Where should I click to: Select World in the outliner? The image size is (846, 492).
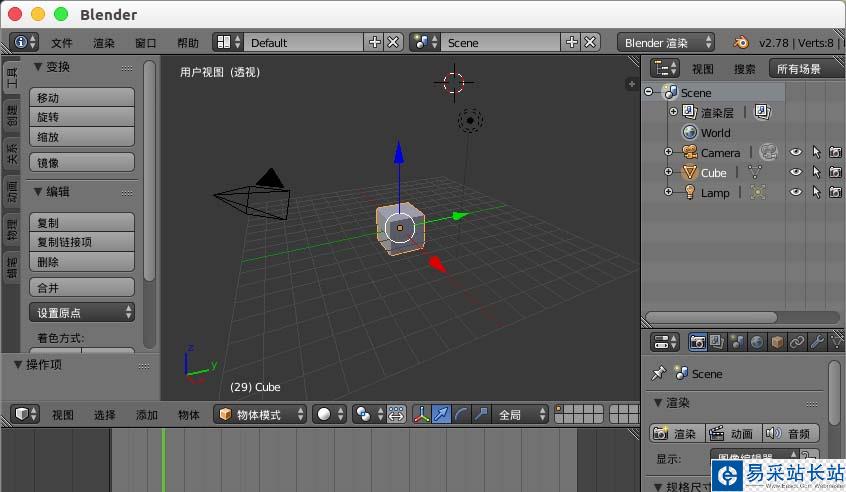pyautogui.click(x=715, y=132)
